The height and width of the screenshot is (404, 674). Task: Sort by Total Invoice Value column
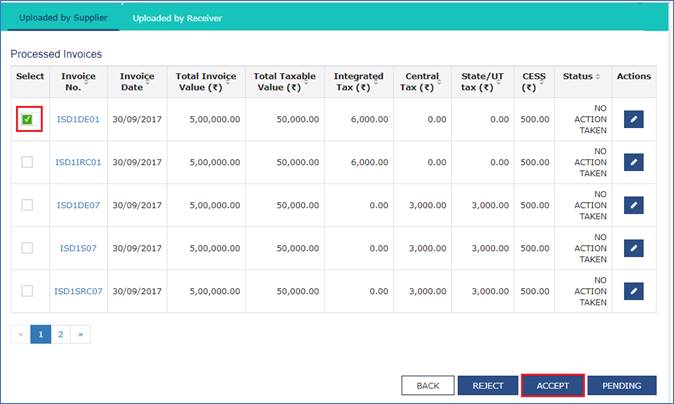tap(206, 82)
